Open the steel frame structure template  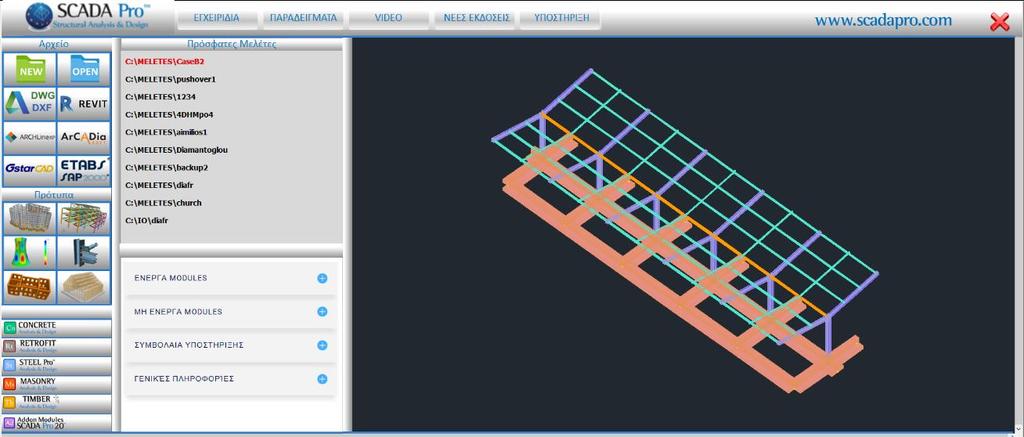coord(84,219)
